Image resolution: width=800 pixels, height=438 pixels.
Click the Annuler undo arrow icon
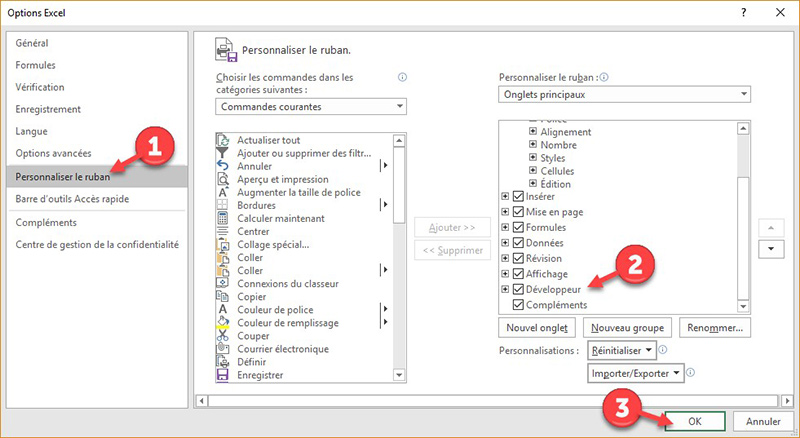click(x=223, y=166)
